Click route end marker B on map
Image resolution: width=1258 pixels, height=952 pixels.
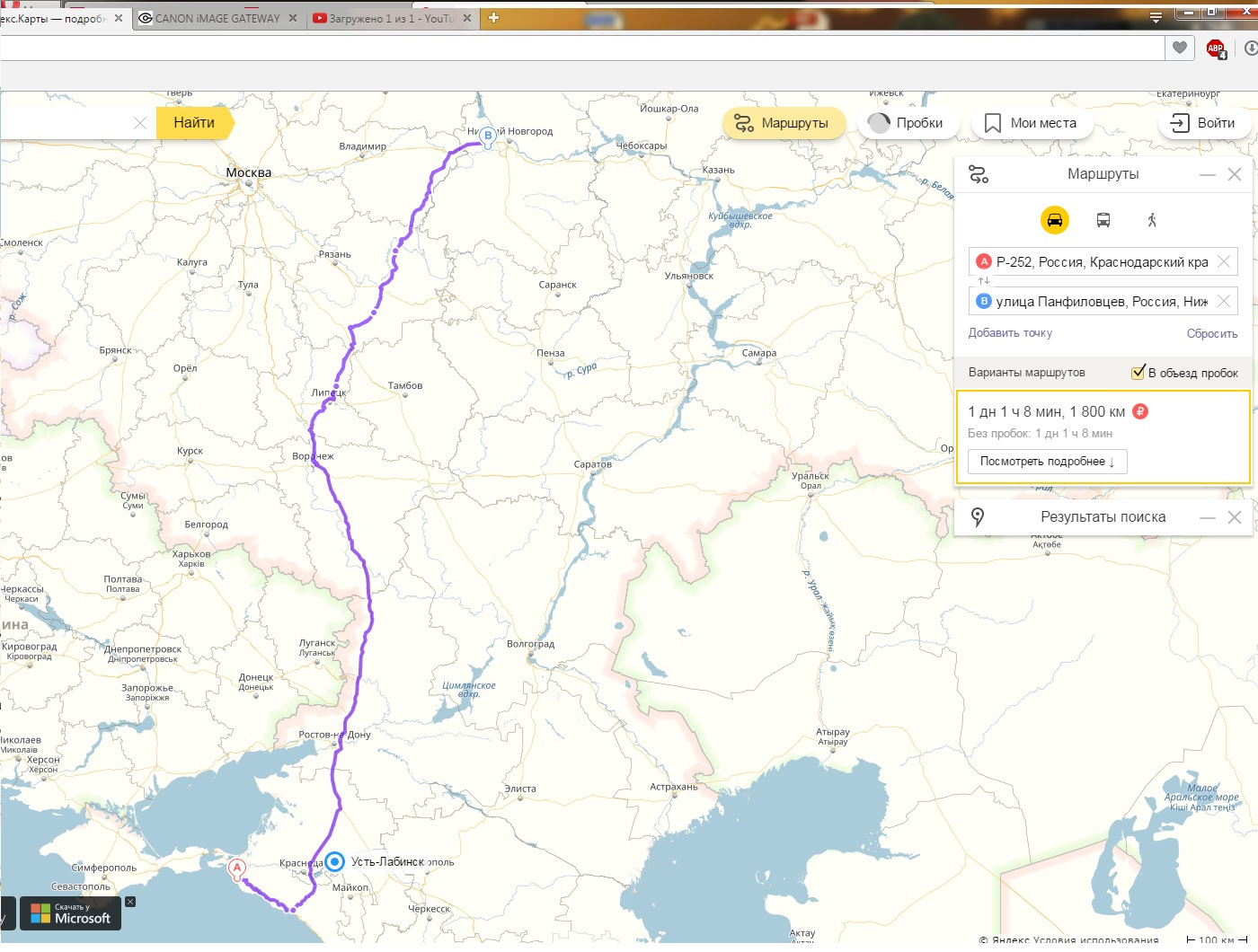coord(488,137)
